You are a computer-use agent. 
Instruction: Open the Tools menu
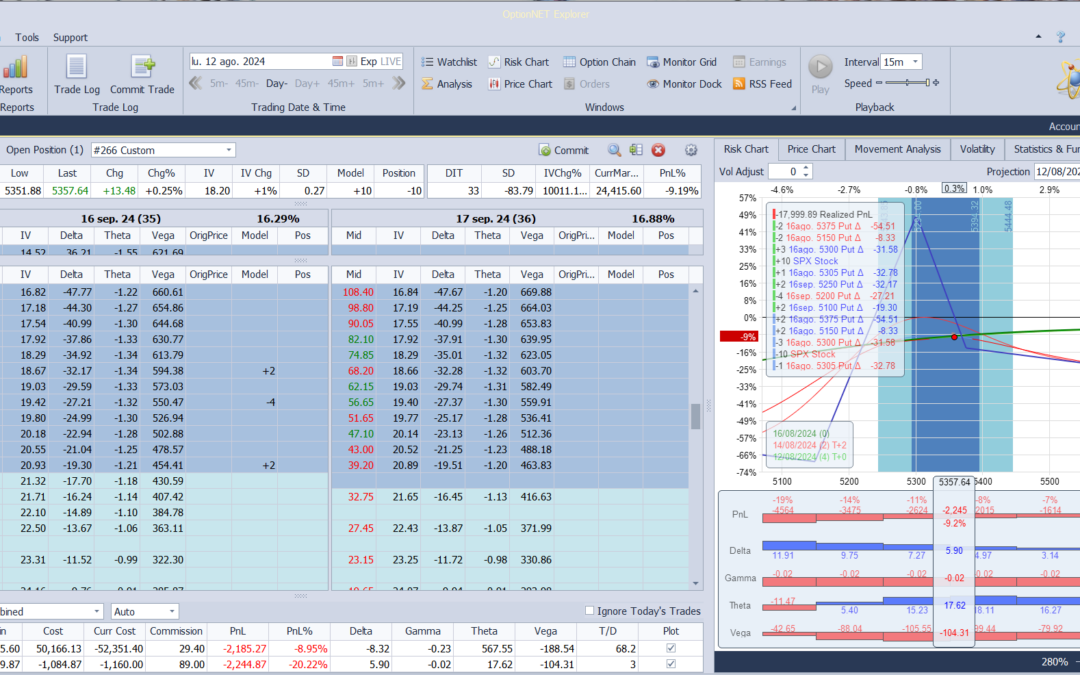coord(27,37)
